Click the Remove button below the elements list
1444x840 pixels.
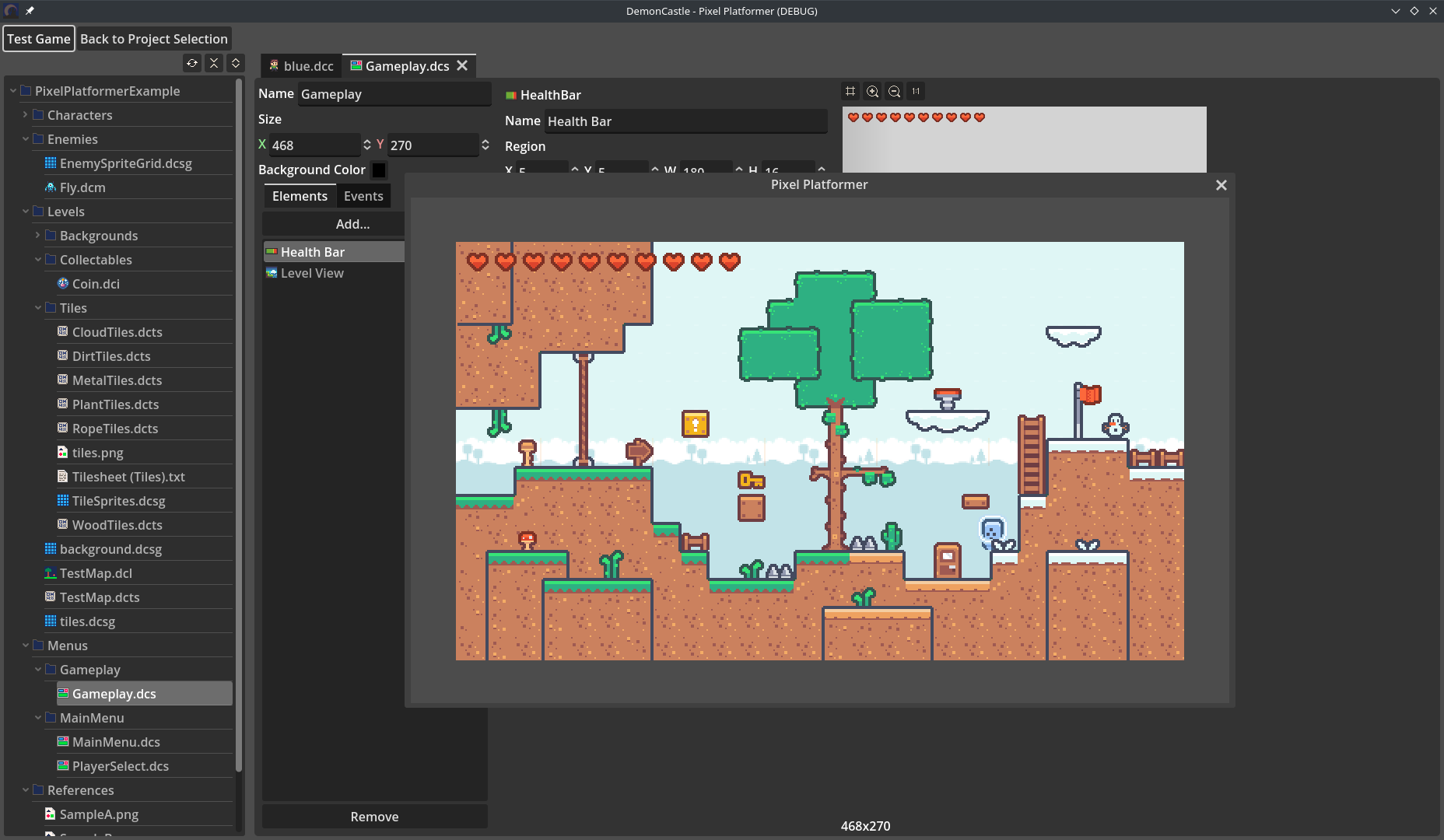click(x=374, y=817)
